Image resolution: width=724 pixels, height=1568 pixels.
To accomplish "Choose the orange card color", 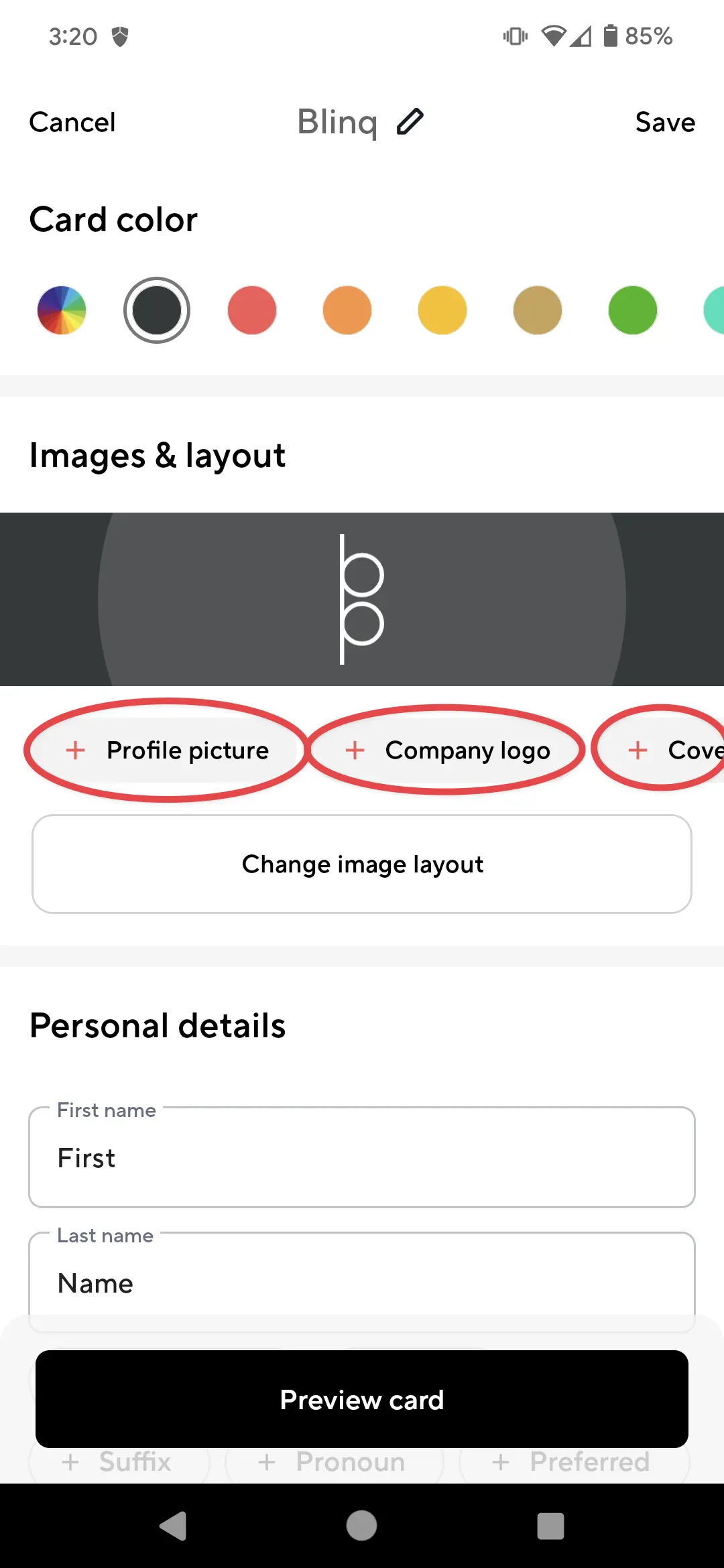I will tap(347, 310).
